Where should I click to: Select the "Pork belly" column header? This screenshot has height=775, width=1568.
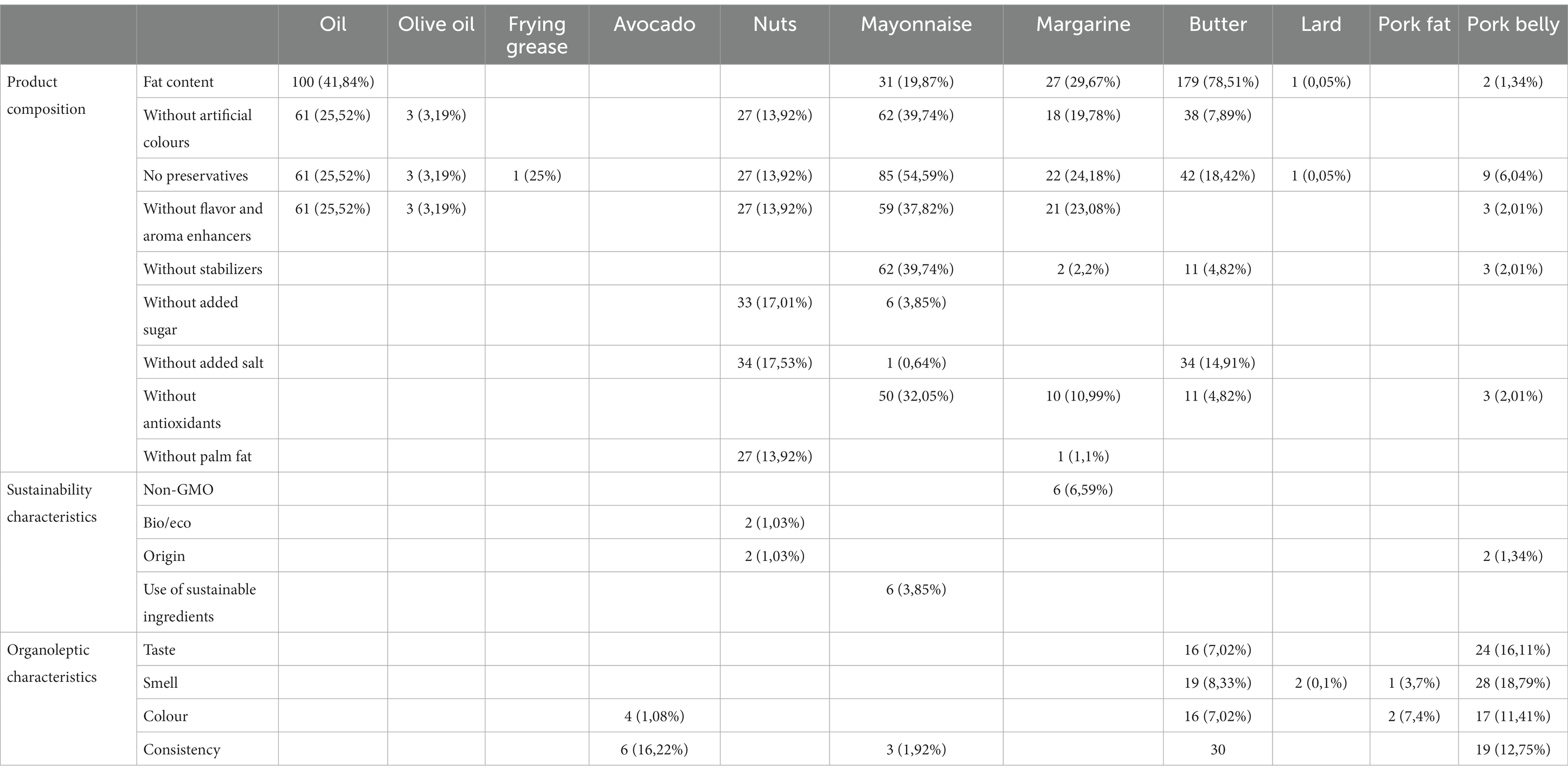click(1513, 25)
